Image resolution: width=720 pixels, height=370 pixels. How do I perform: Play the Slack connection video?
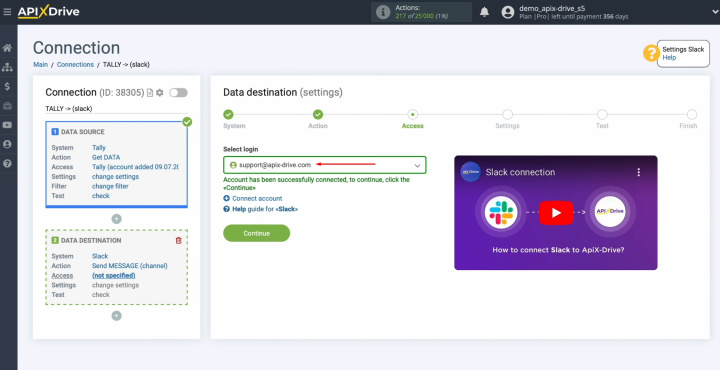click(556, 213)
